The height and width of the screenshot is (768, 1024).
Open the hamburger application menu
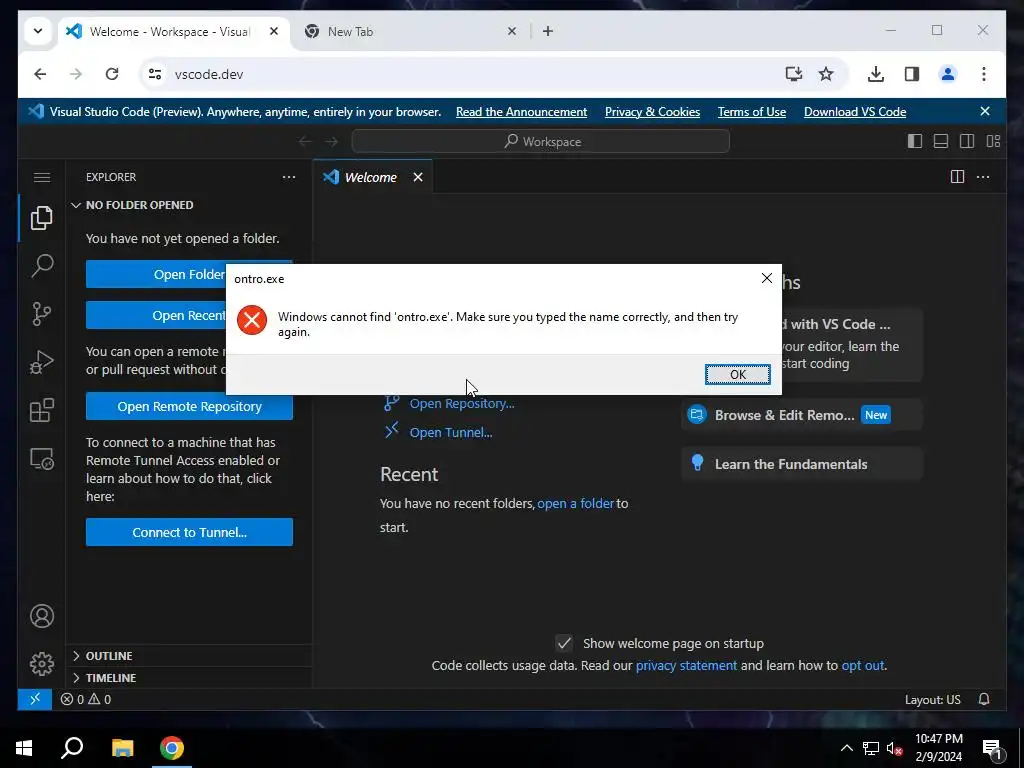click(x=42, y=178)
